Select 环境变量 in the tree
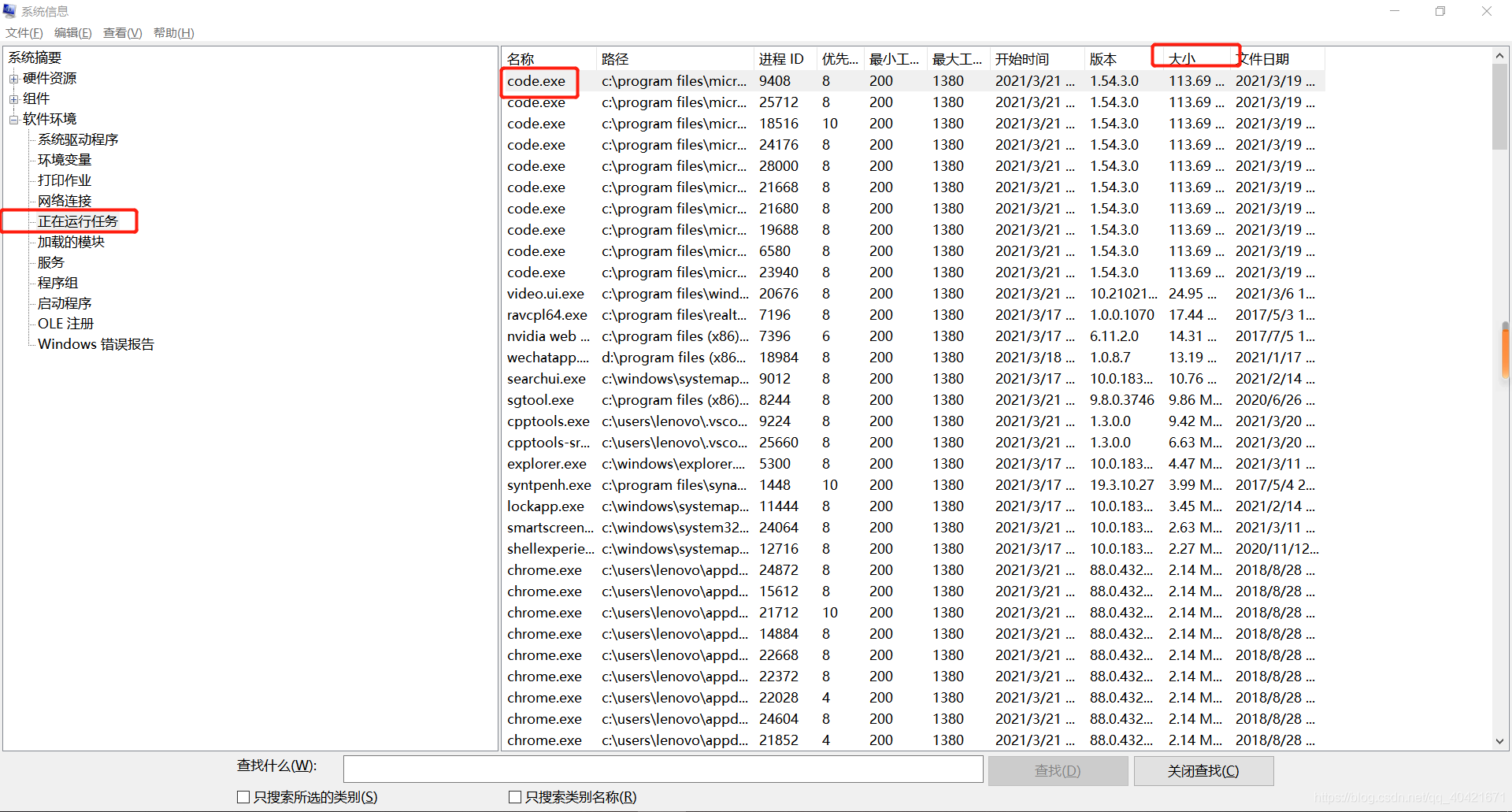Screen dimensions: 1512x812 click(65, 159)
